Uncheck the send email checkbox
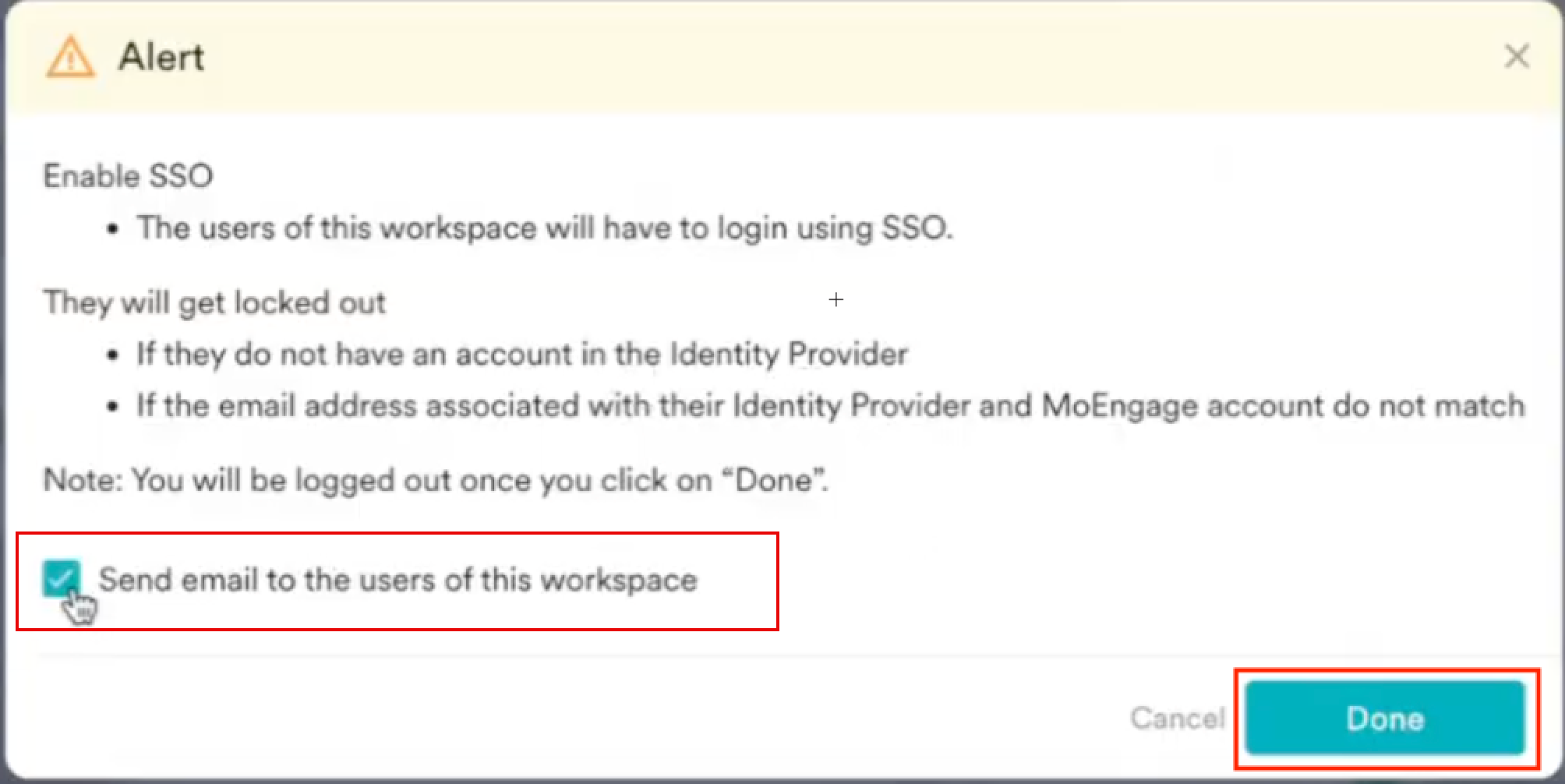This screenshot has height=784, width=1565. (x=62, y=578)
